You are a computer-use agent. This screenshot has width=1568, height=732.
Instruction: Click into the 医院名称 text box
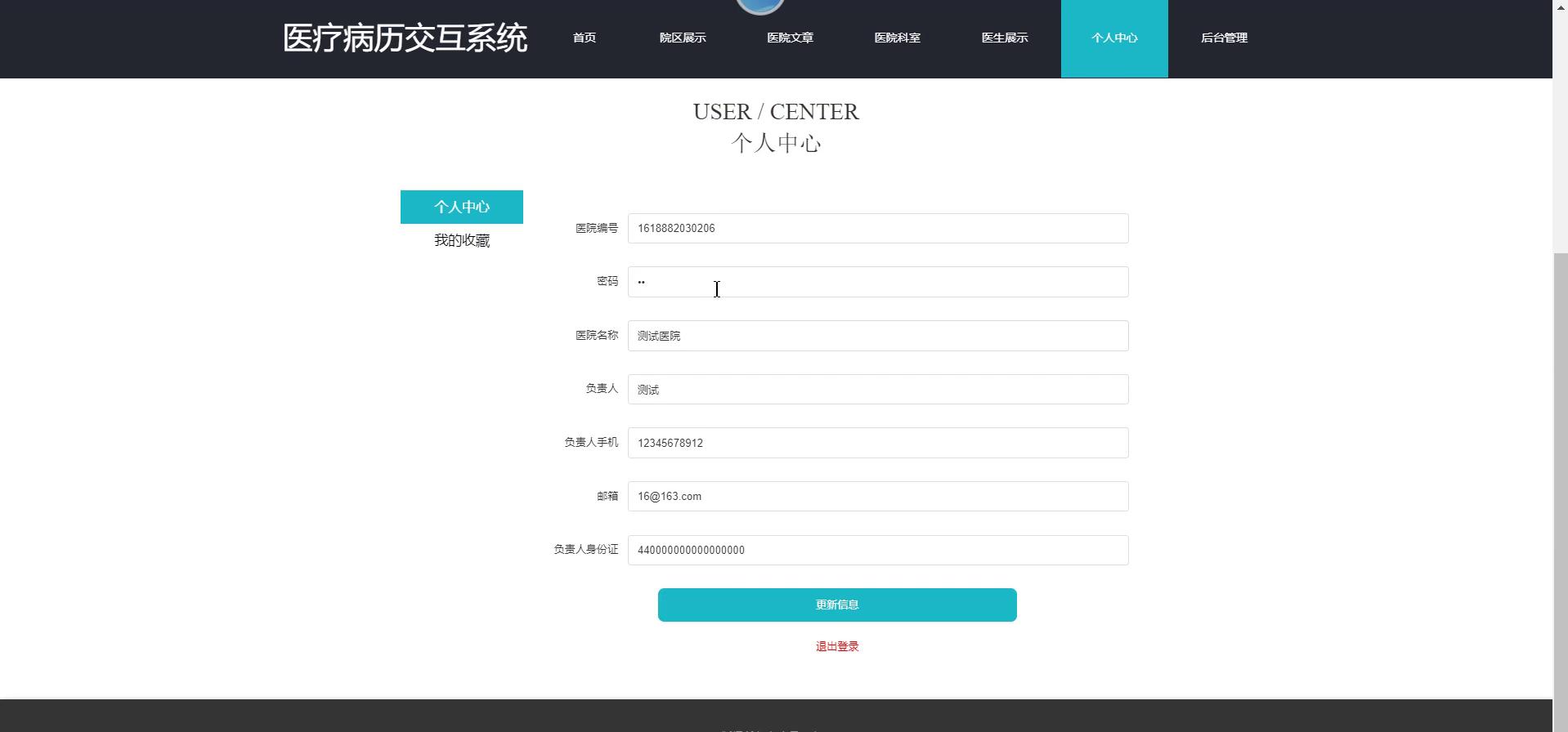pyautogui.click(x=877, y=336)
